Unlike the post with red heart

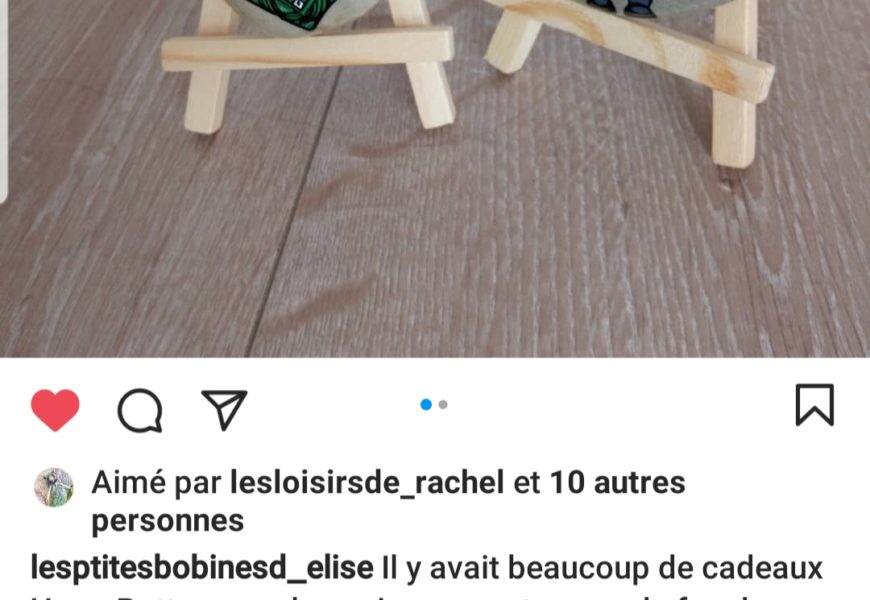coord(55,410)
